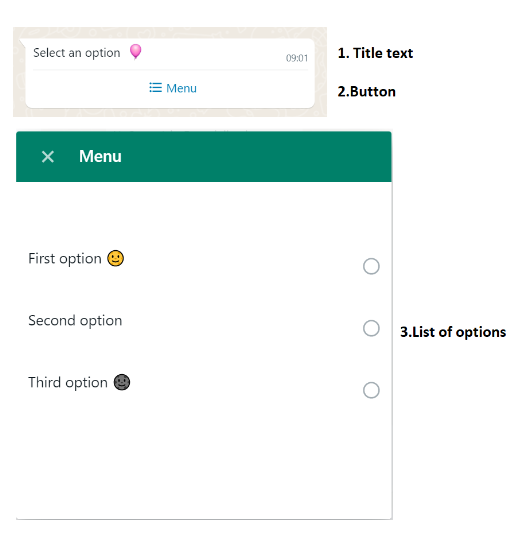Click the chat bubble tail corner
Image resolution: width=513 pixels, height=559 pixels.
coord(22,43)
